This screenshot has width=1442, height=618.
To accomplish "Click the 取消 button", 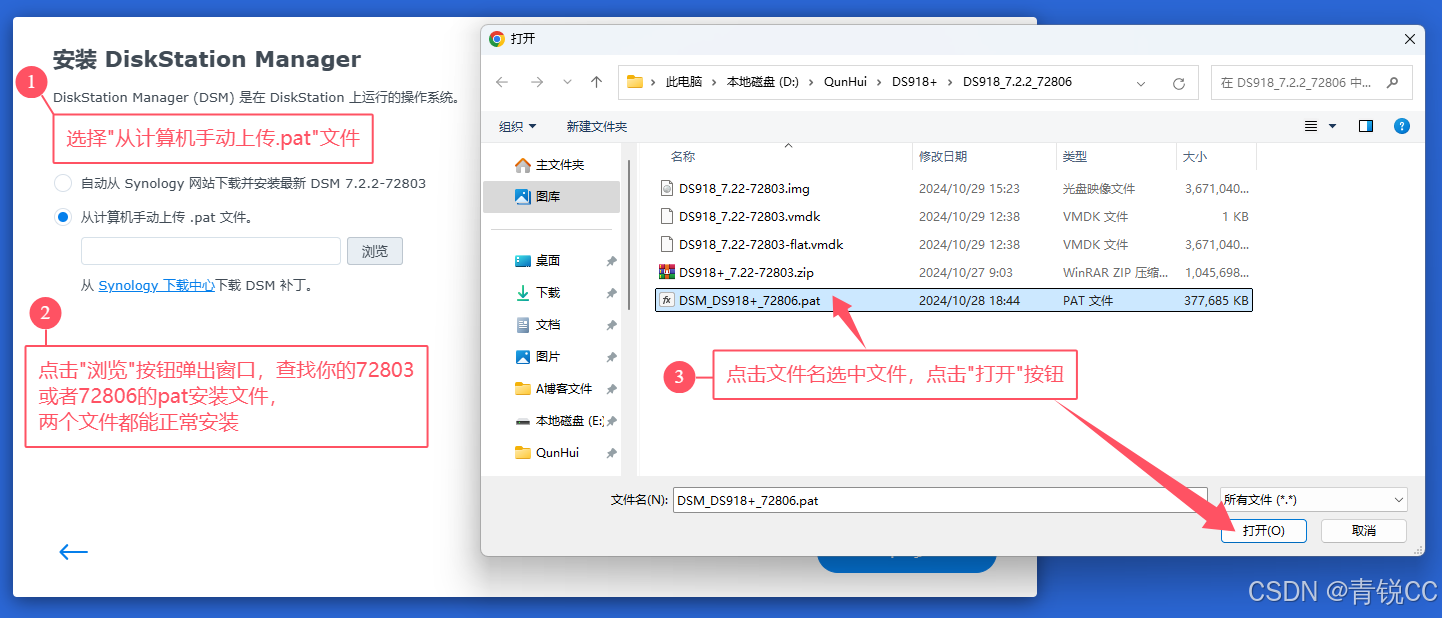I will click(1364, 531).
